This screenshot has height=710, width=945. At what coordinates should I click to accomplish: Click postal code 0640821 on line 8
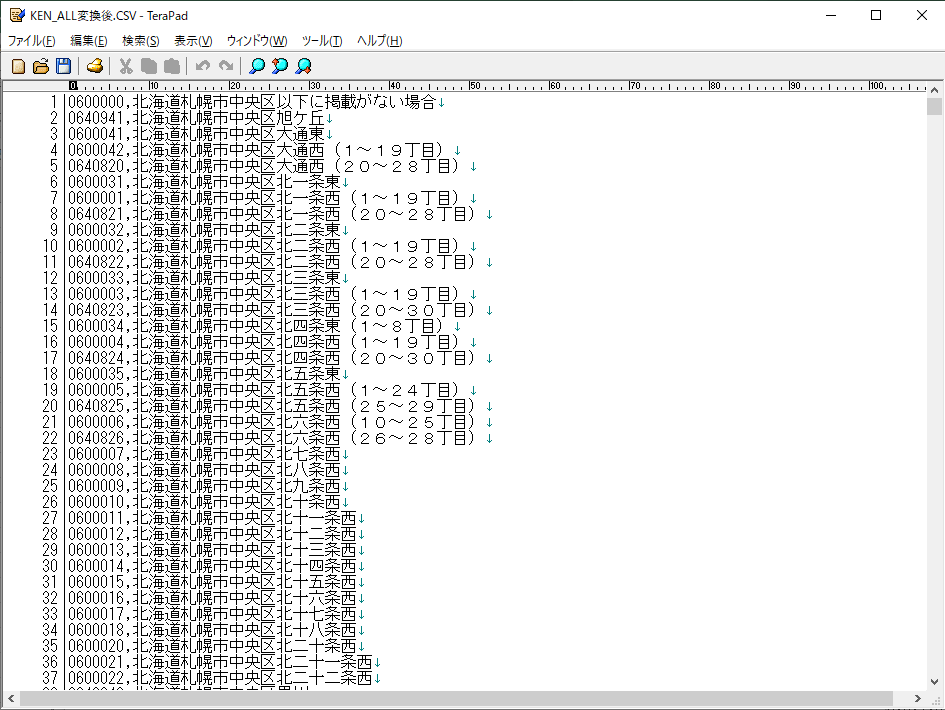[95, 213]
